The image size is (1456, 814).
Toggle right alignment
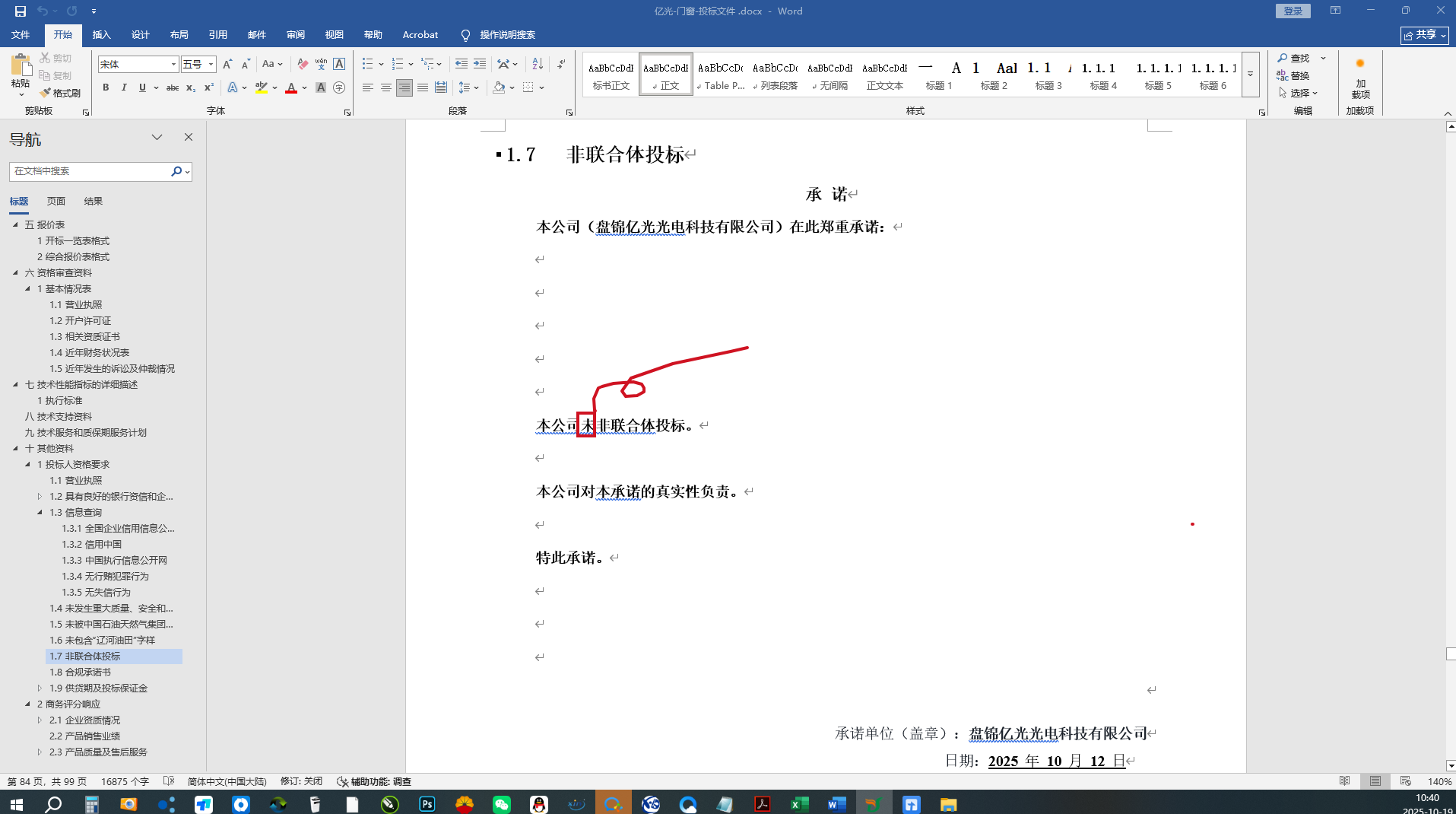point(404,87)
